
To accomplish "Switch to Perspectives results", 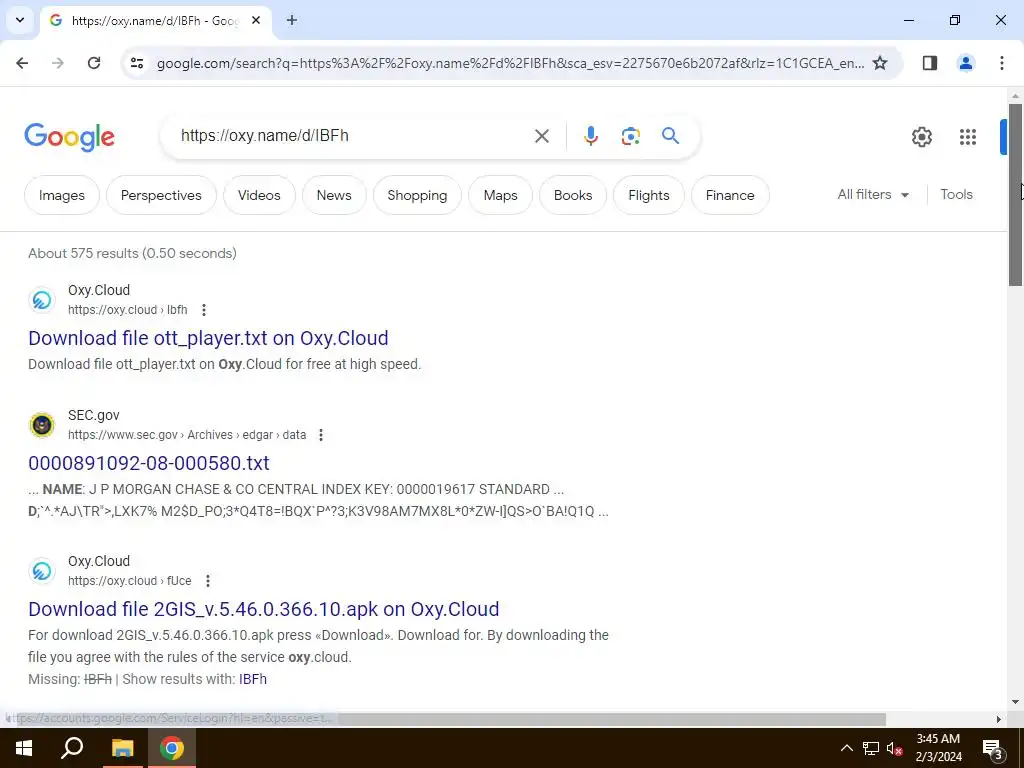I will 161,195.
